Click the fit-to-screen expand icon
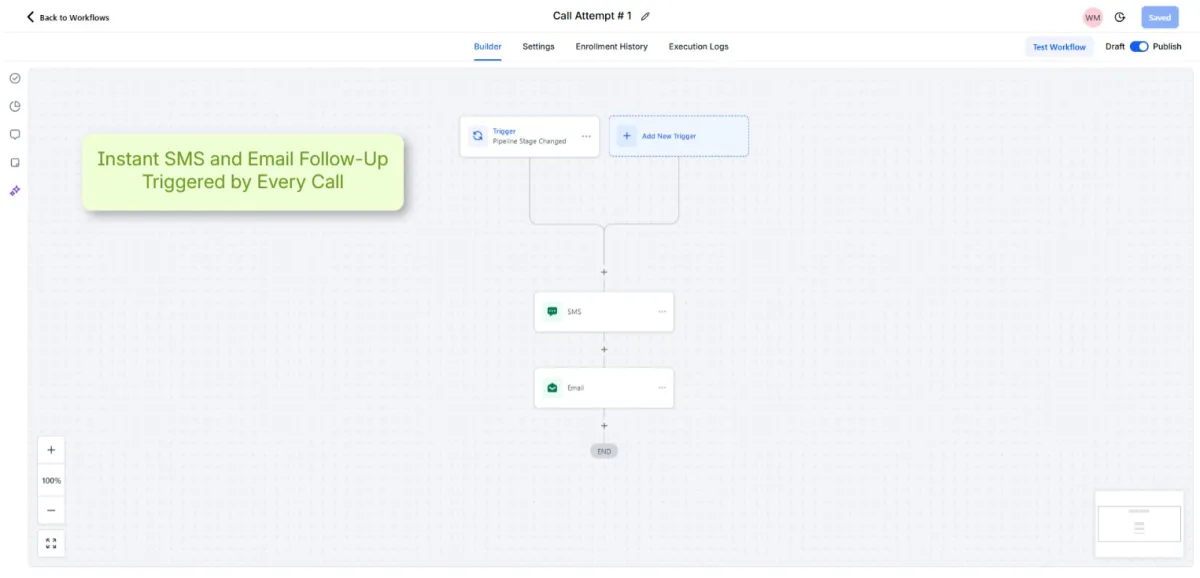 tap(51, 543)
